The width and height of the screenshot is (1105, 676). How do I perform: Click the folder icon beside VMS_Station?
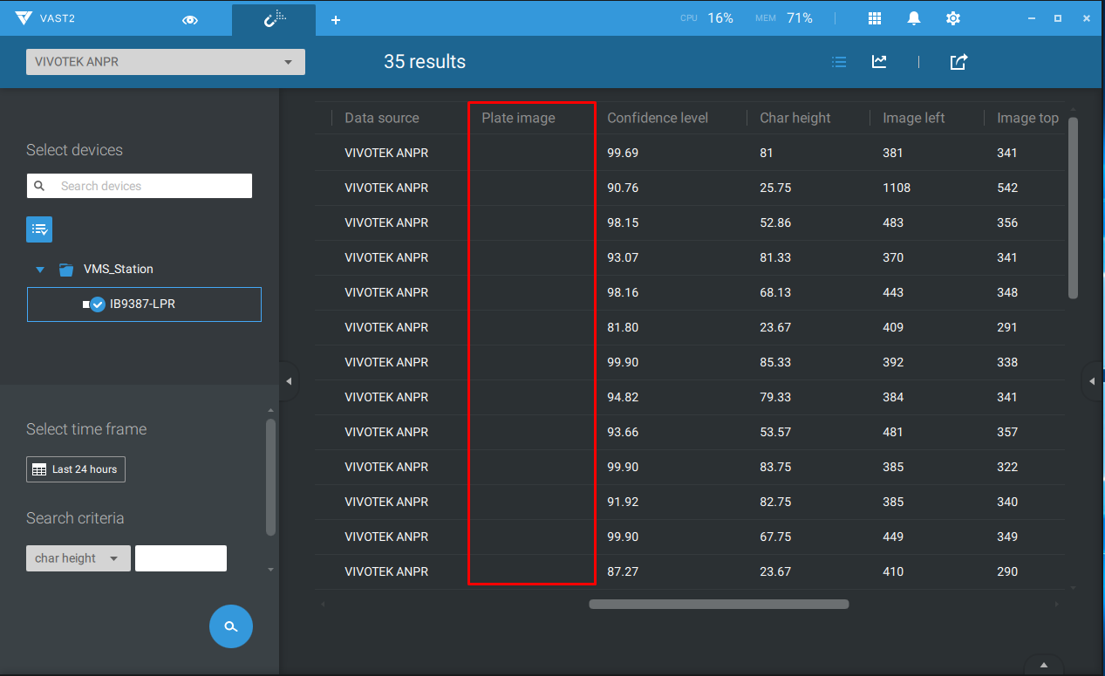point(66,268)
